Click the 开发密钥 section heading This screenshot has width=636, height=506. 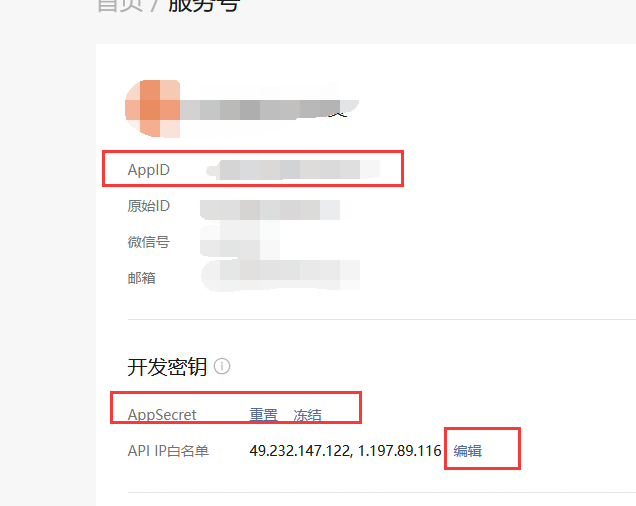click(167, 367)
